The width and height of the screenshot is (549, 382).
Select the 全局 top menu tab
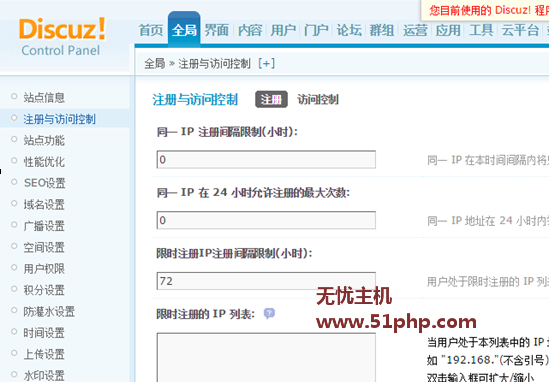click(x=184, y=30)
